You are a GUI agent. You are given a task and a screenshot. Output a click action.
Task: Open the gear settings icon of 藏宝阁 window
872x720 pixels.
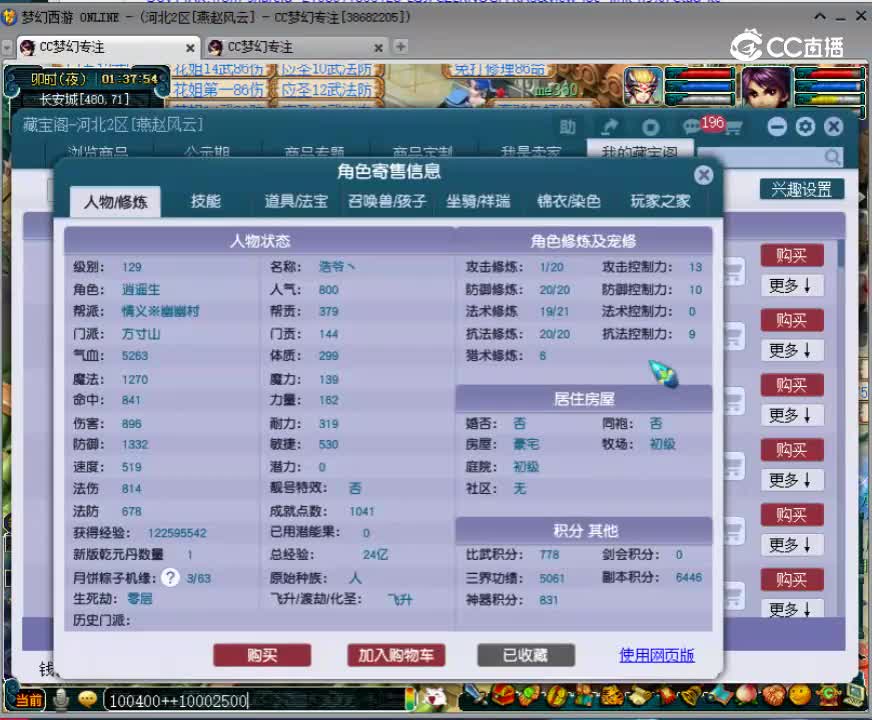(805, 127)
